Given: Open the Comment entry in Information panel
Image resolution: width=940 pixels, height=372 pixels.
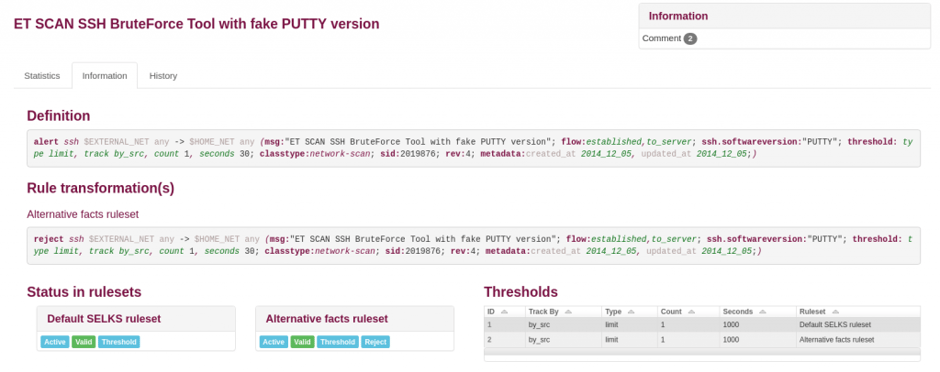Looking at the screenshot, I should 661,38.
